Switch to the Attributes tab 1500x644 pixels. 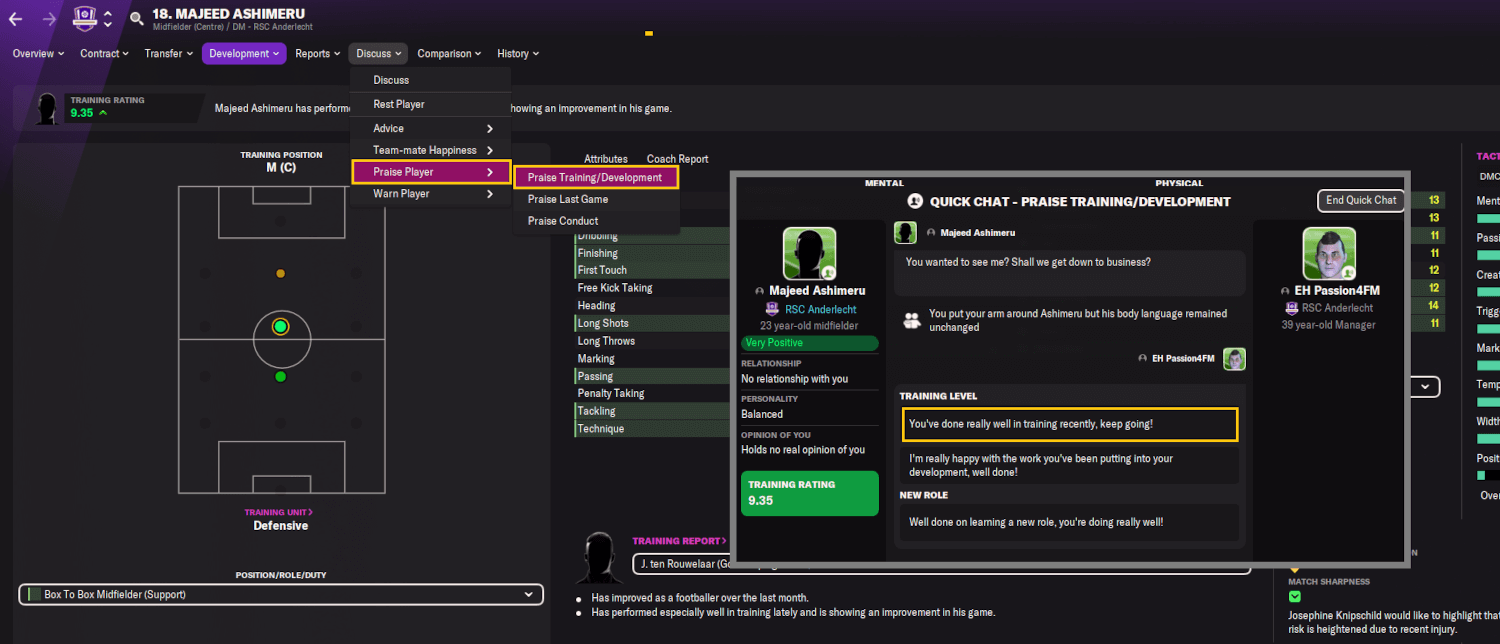coord(606,159)
